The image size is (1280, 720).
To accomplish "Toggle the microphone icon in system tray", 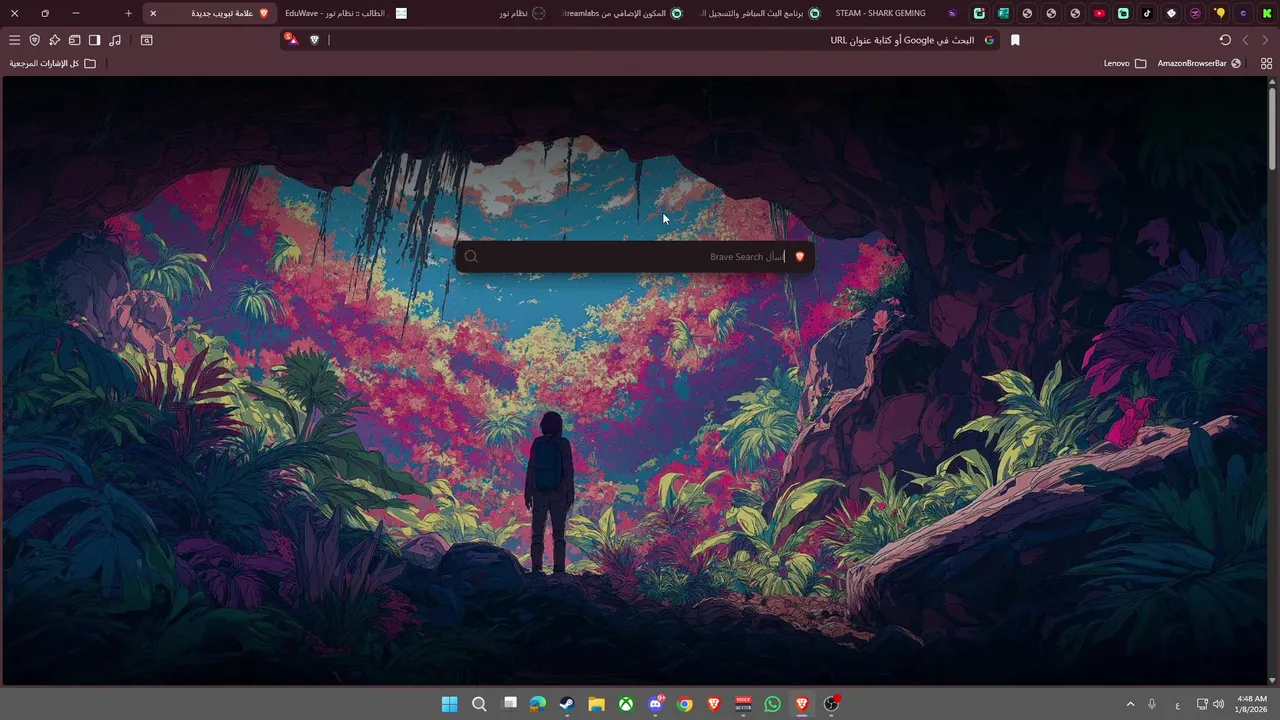I will (x=1152, y=704).
